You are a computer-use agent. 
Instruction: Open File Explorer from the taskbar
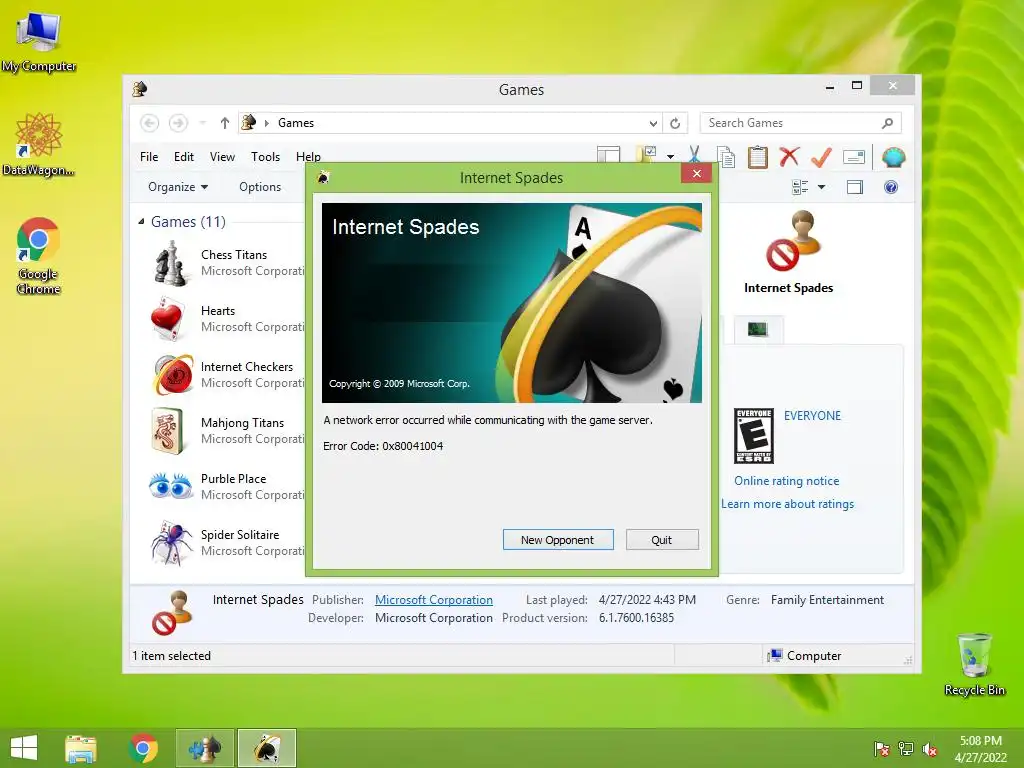pos(81,748)
